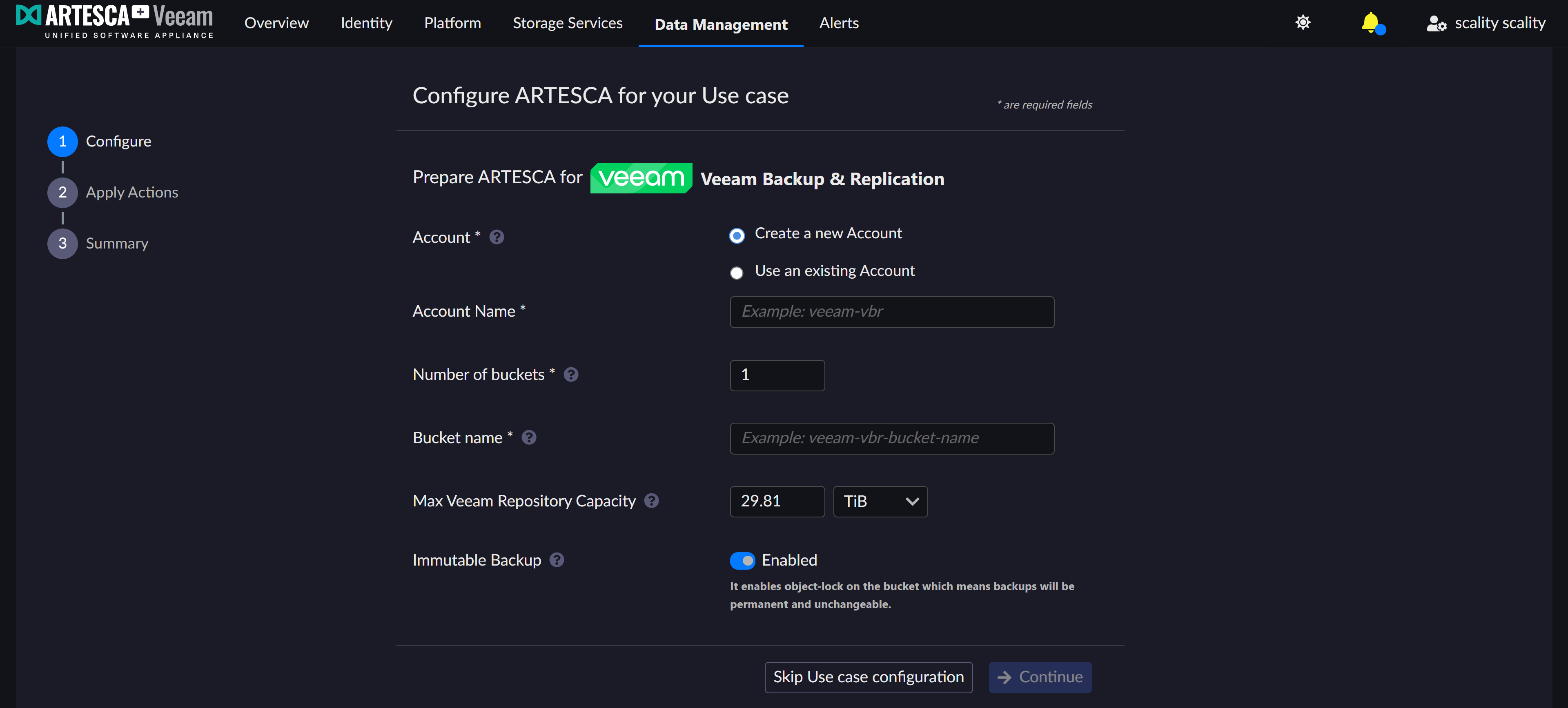Click Skip Use case configuration button
This screenshot has width=1568, height=708.
(x=868, y=677)
